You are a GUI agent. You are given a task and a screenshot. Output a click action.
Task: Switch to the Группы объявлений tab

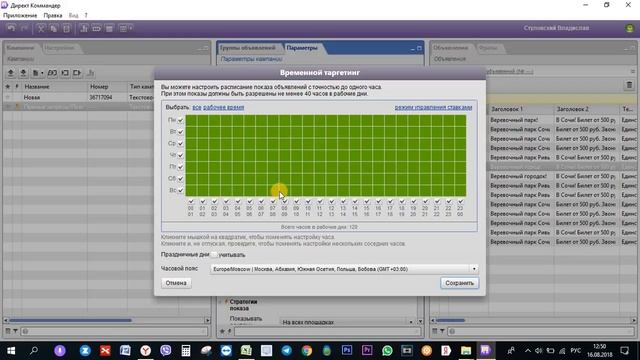tap(248, 48)
